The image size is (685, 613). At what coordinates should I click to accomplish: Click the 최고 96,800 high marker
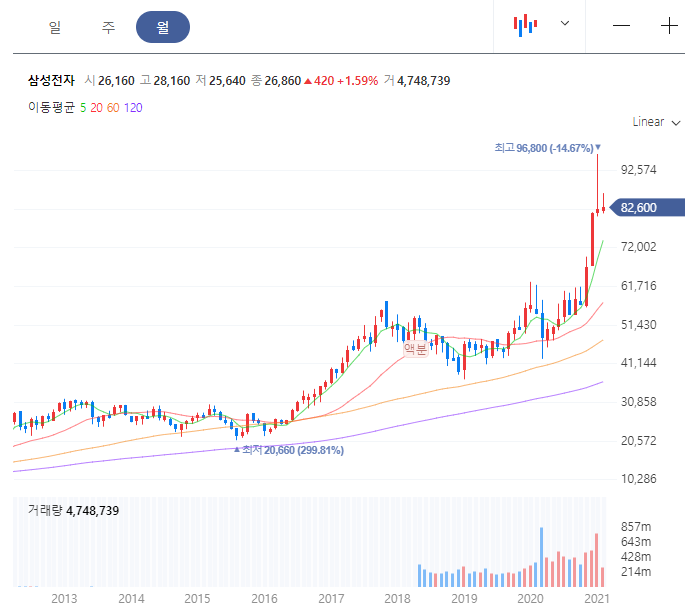[x=547, y=148]
